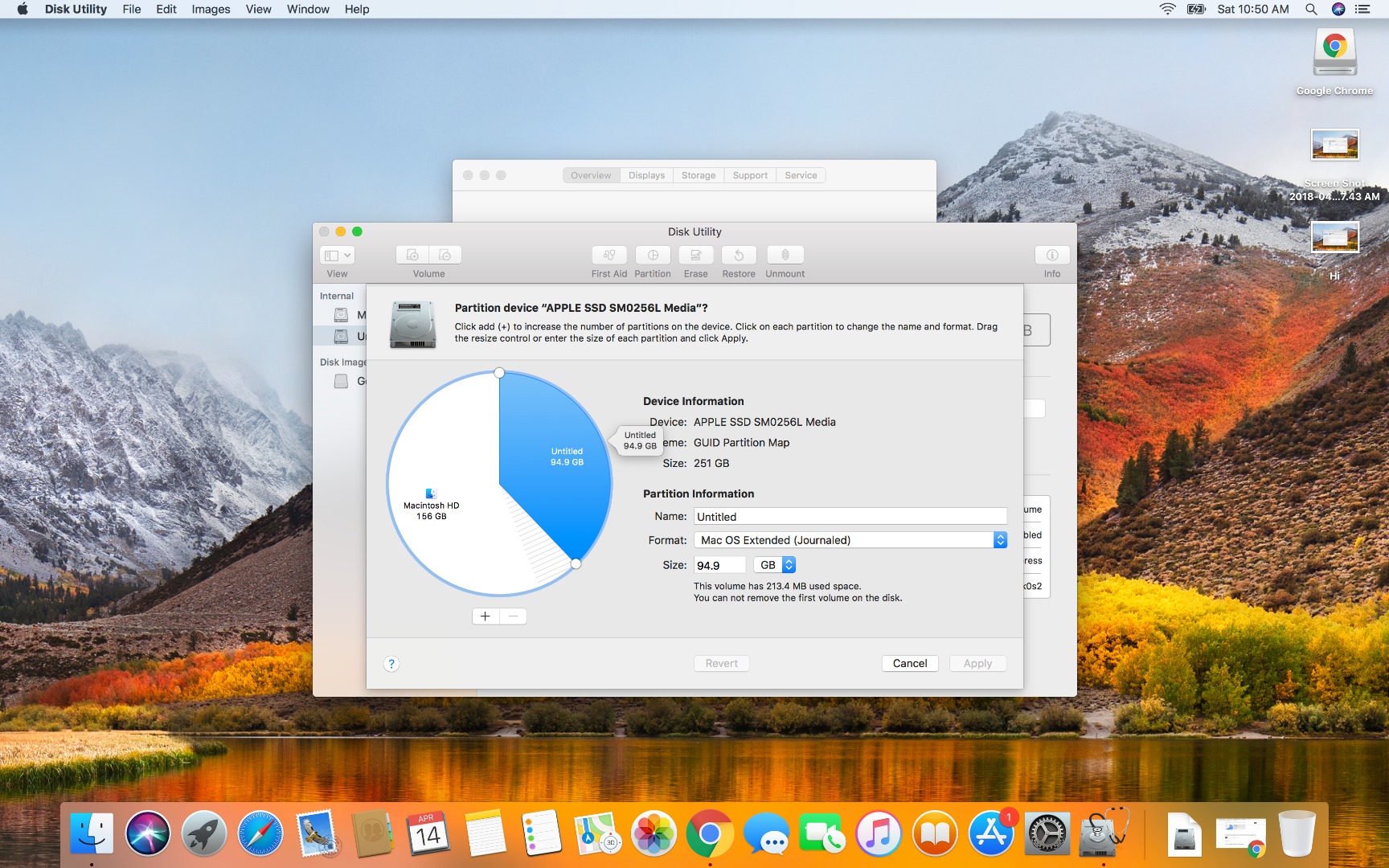The image size is (1389, 868).
Task: Open Maps from the Dock
Action: click(x=597, y=833)
